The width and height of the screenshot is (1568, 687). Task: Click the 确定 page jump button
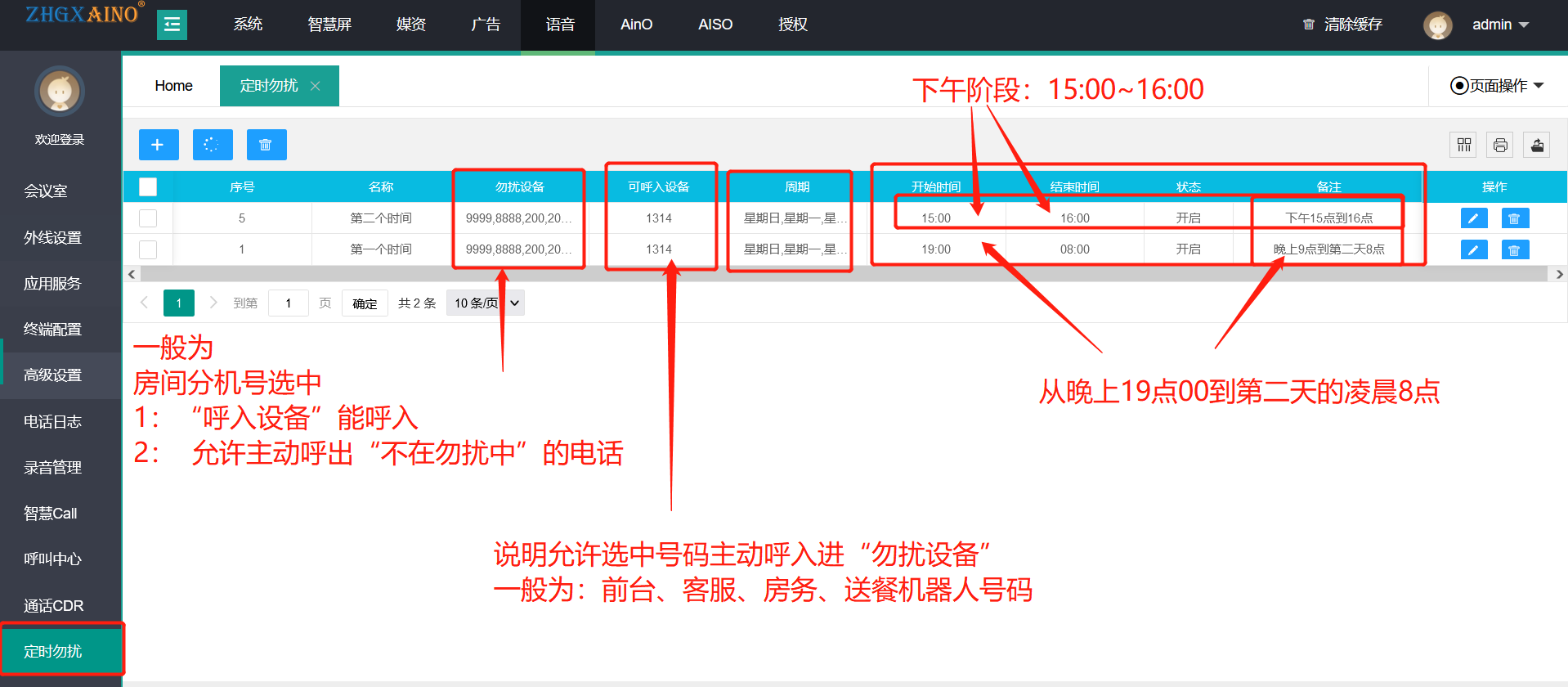[365, 303]
